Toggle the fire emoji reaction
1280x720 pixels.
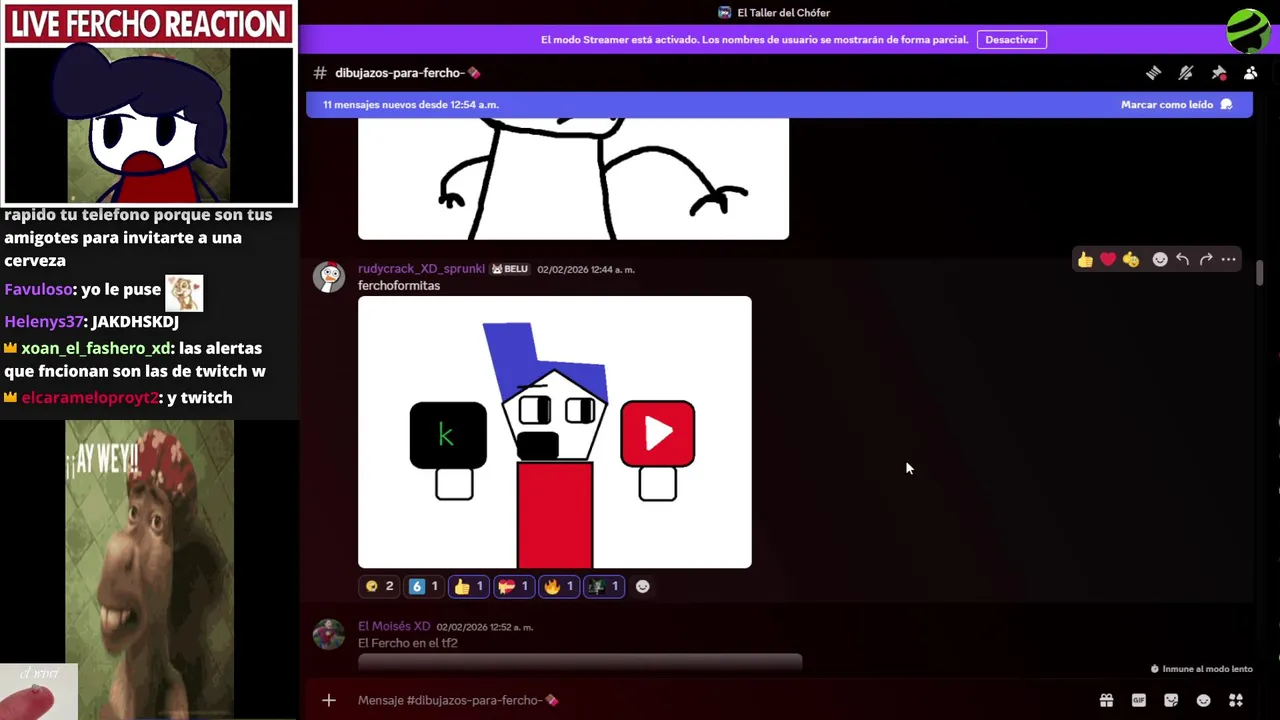[559, 587]
